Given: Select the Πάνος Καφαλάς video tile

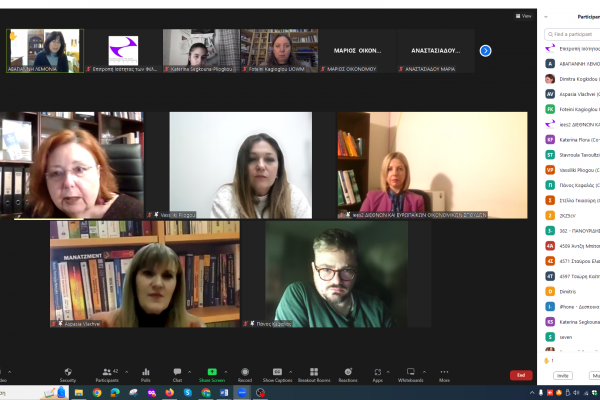Looking at the screenshot, I should tap(336, 274).
